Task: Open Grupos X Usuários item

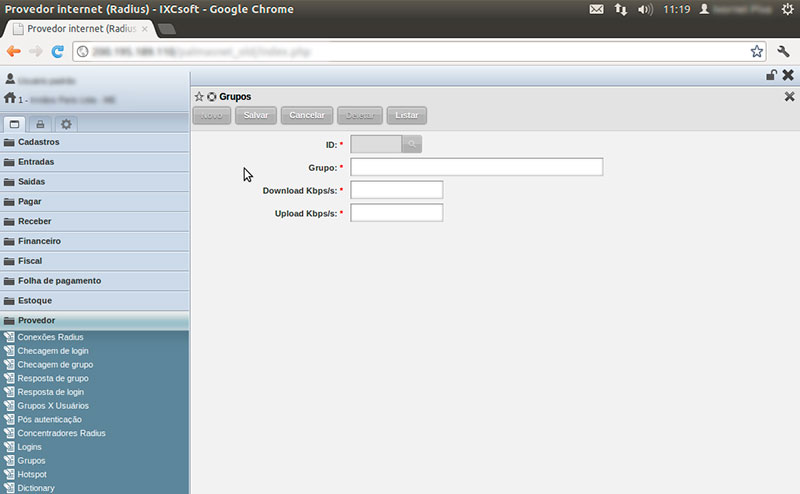Action: click(x=53, y=406)
